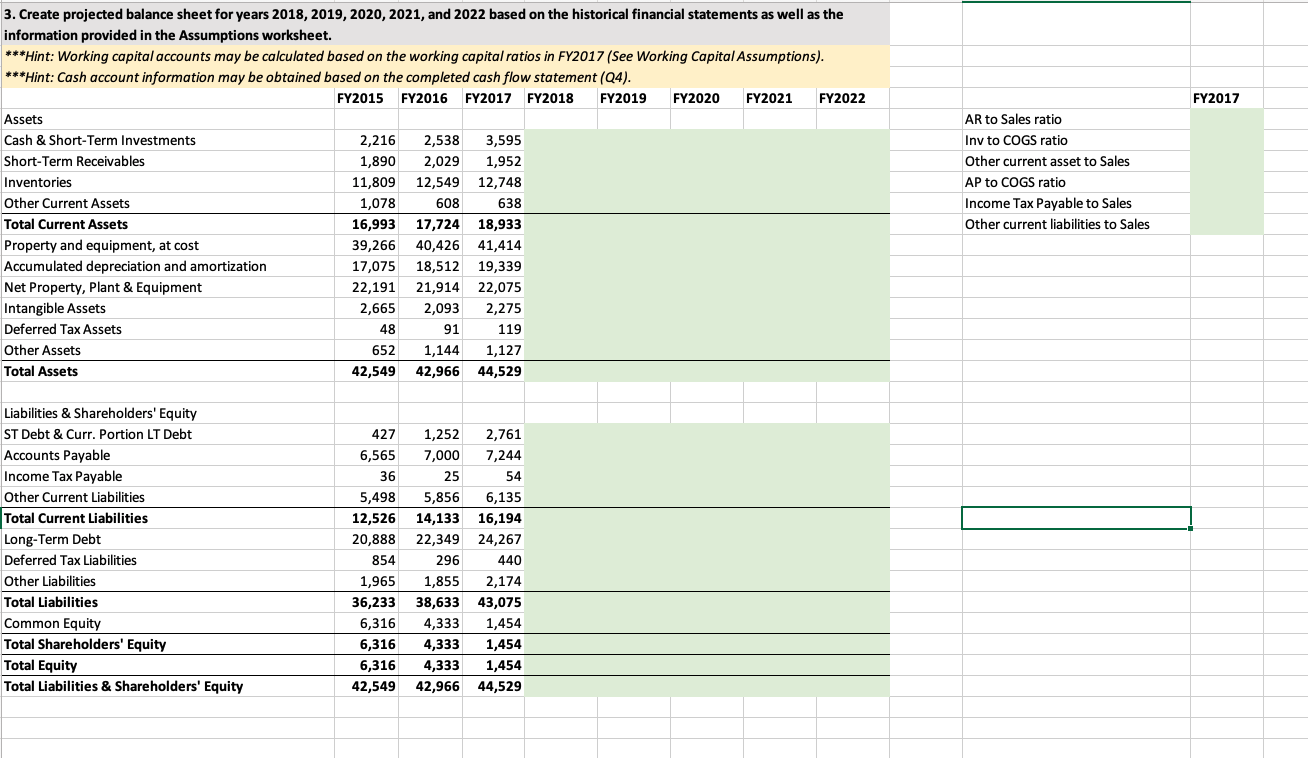The image size is (1308, 758).
Task: Click the Common Equity FY2017 value 1,454
Action: pos(500,623)
